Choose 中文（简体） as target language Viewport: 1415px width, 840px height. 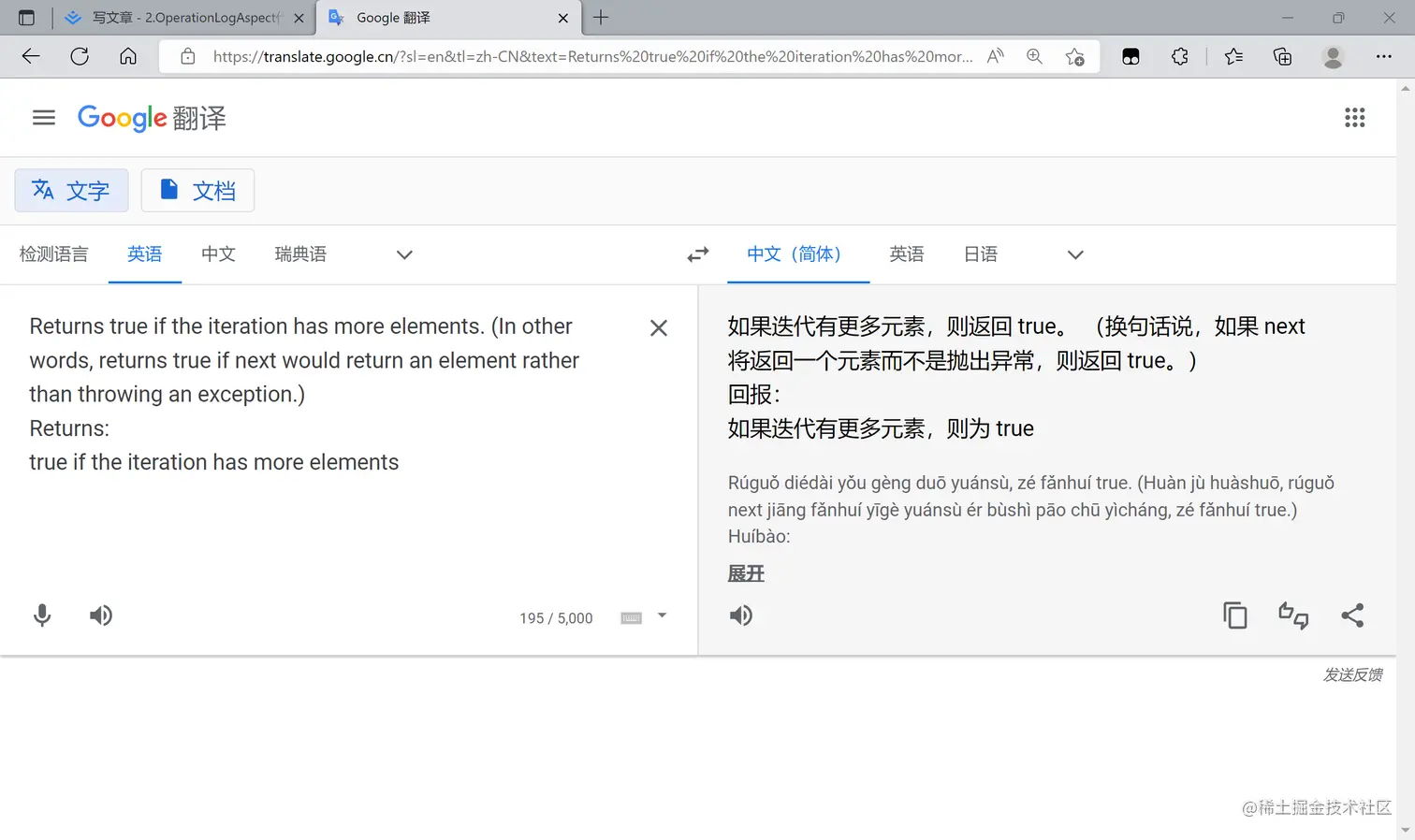(798, 254)
